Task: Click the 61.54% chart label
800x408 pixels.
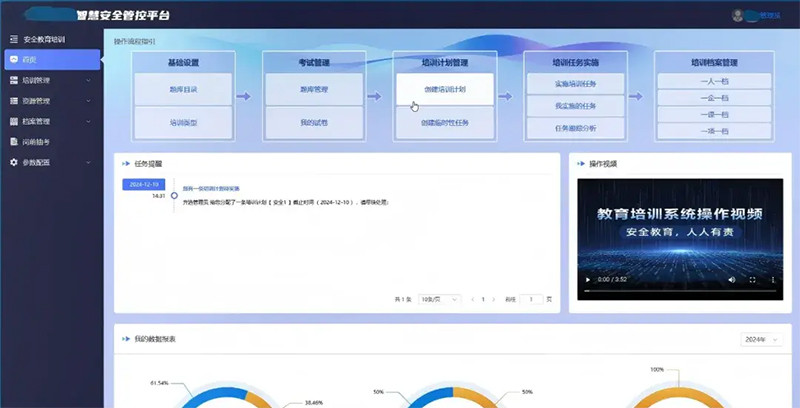Action: click(159, 382)
